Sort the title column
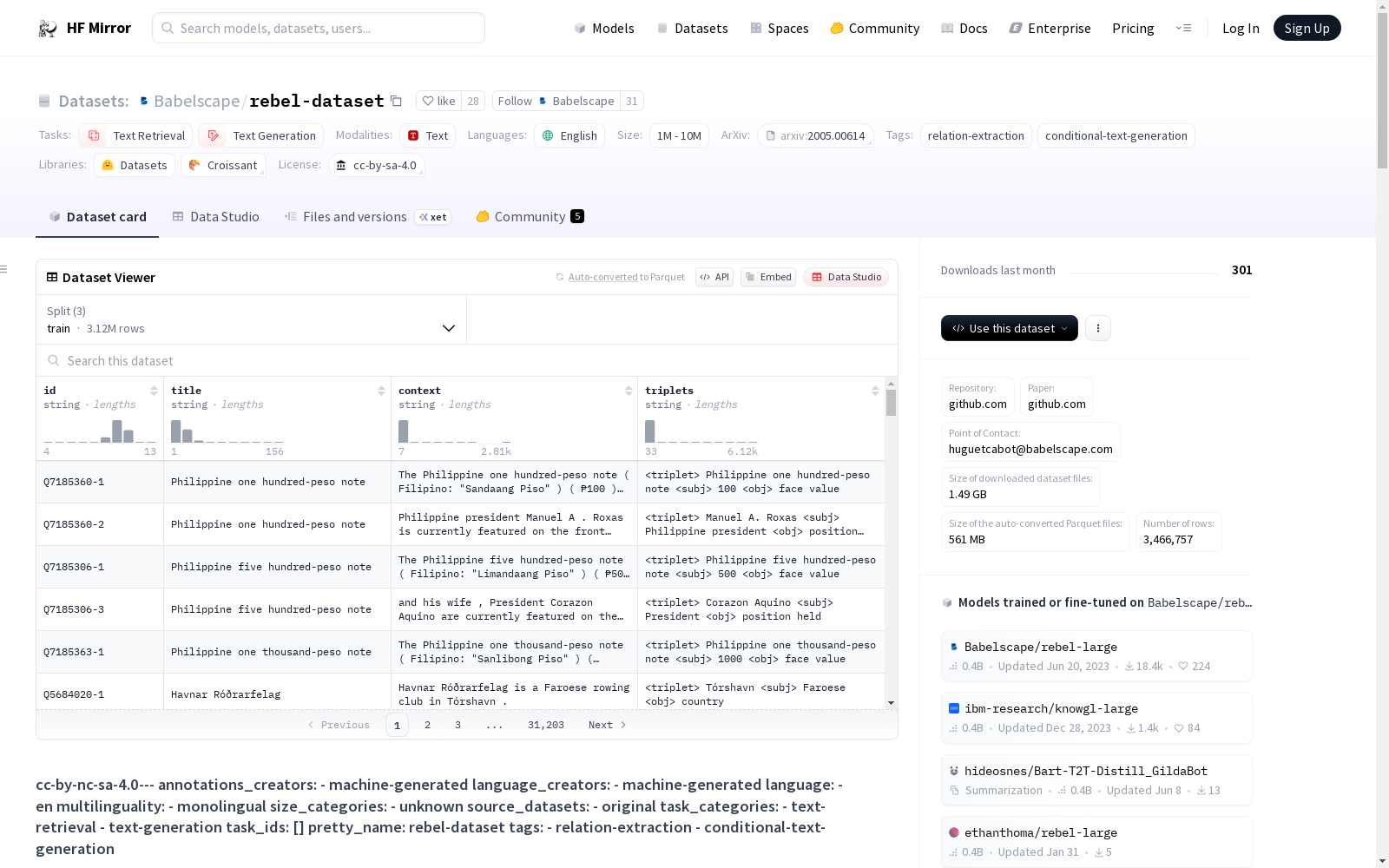The width and height of the screenshot is (1389, 868). [x=381, y=391]
